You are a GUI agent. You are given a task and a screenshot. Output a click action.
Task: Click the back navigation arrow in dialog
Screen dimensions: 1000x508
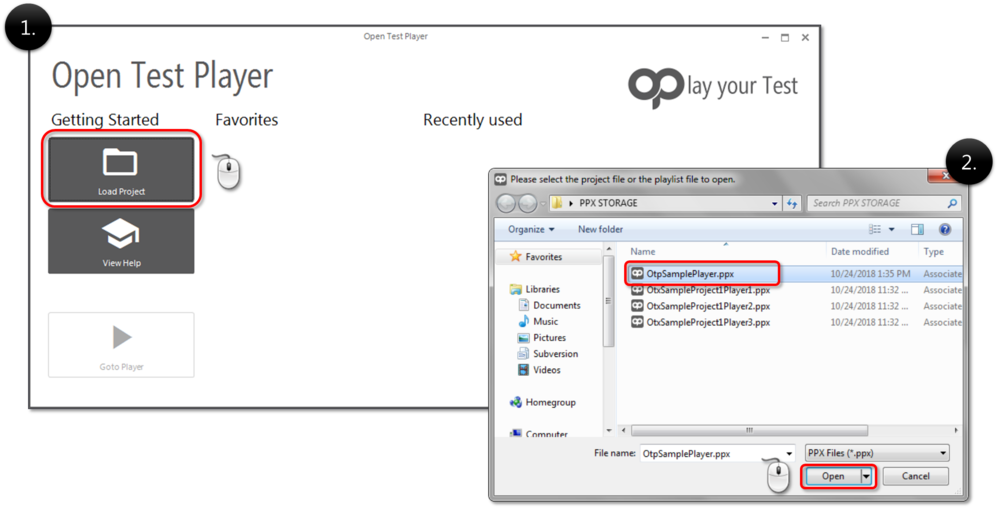point(506,203)
